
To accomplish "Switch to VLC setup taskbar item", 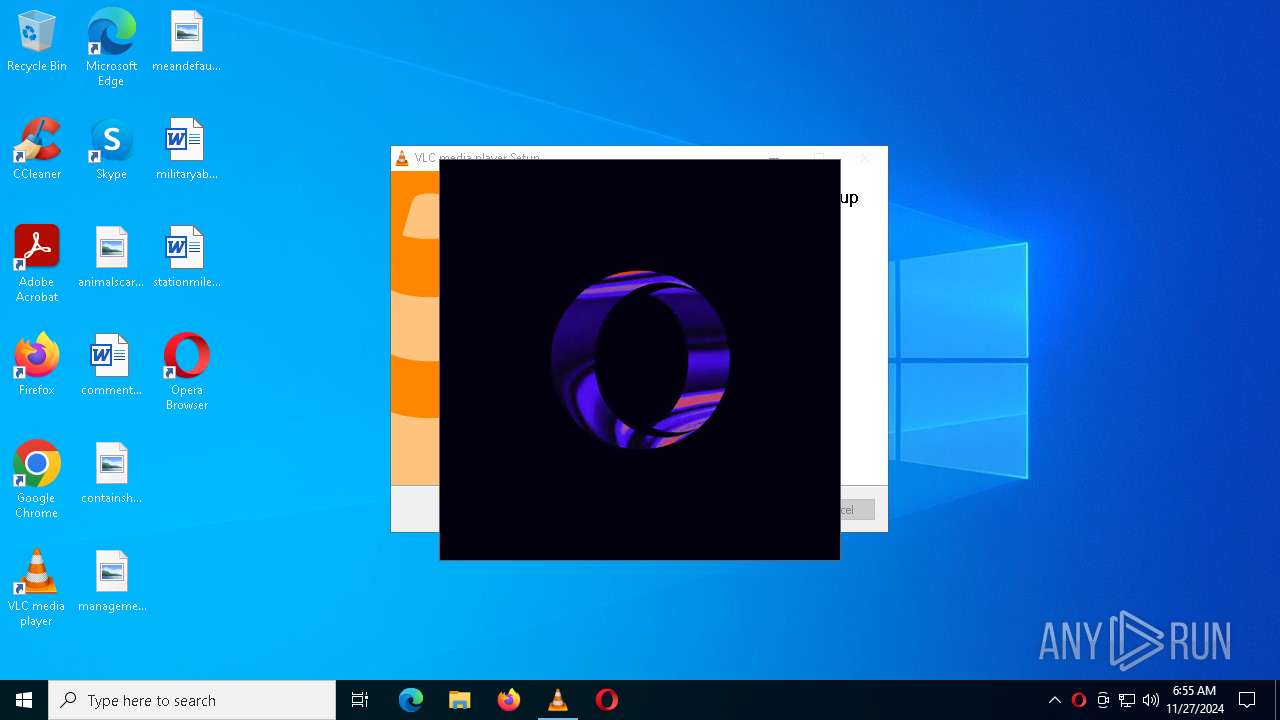I will click(x=557, y=700).
